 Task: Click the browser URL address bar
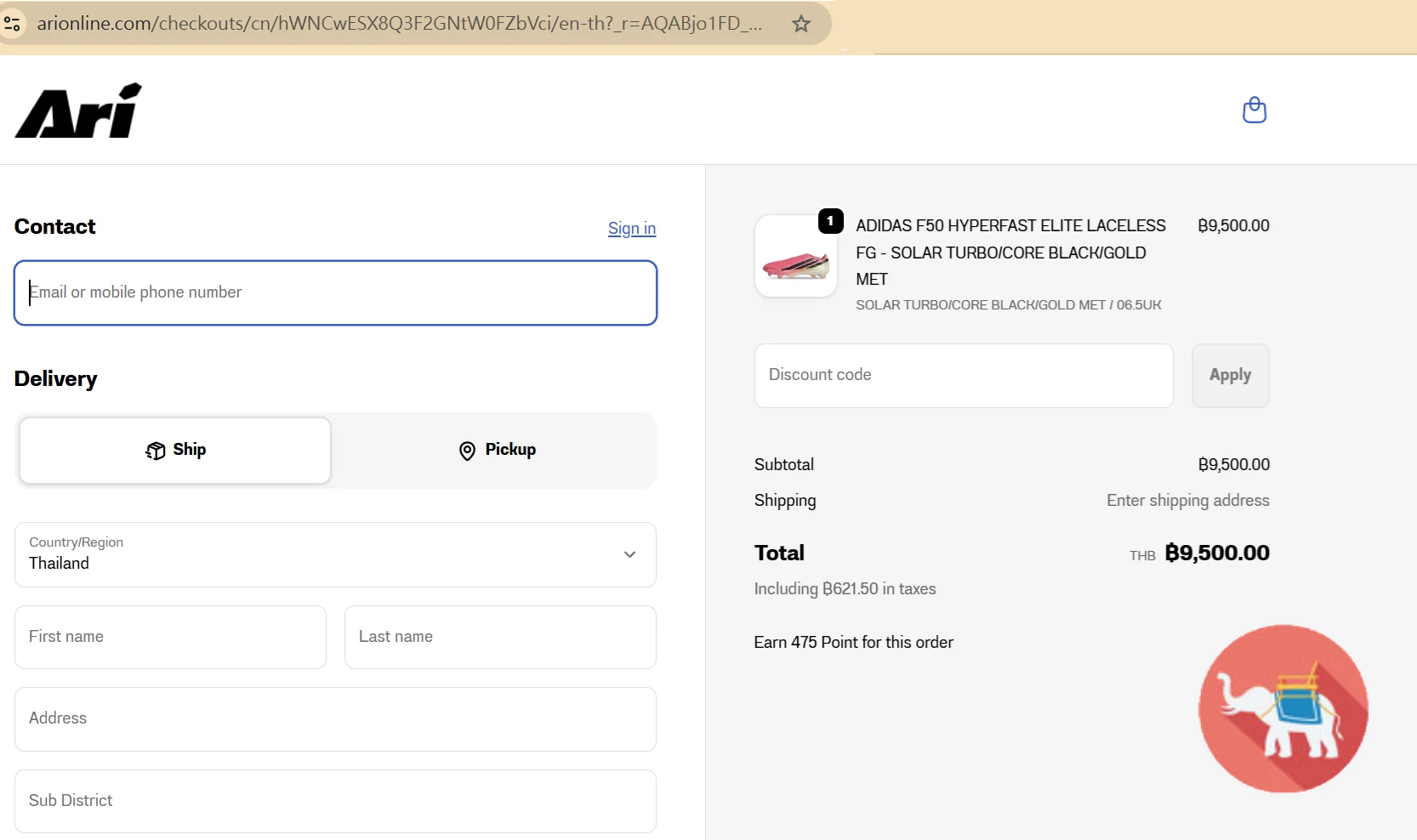(x=400, y=24)
